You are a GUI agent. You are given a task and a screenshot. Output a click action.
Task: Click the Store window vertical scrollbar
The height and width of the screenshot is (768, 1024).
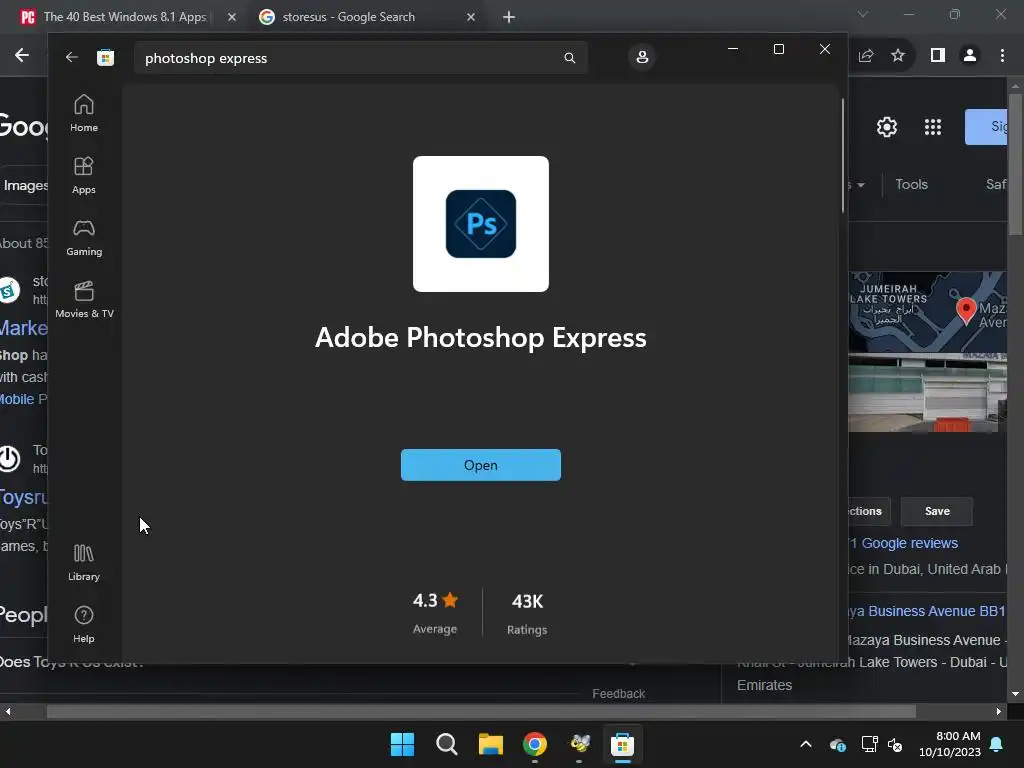tap(842, 155)
